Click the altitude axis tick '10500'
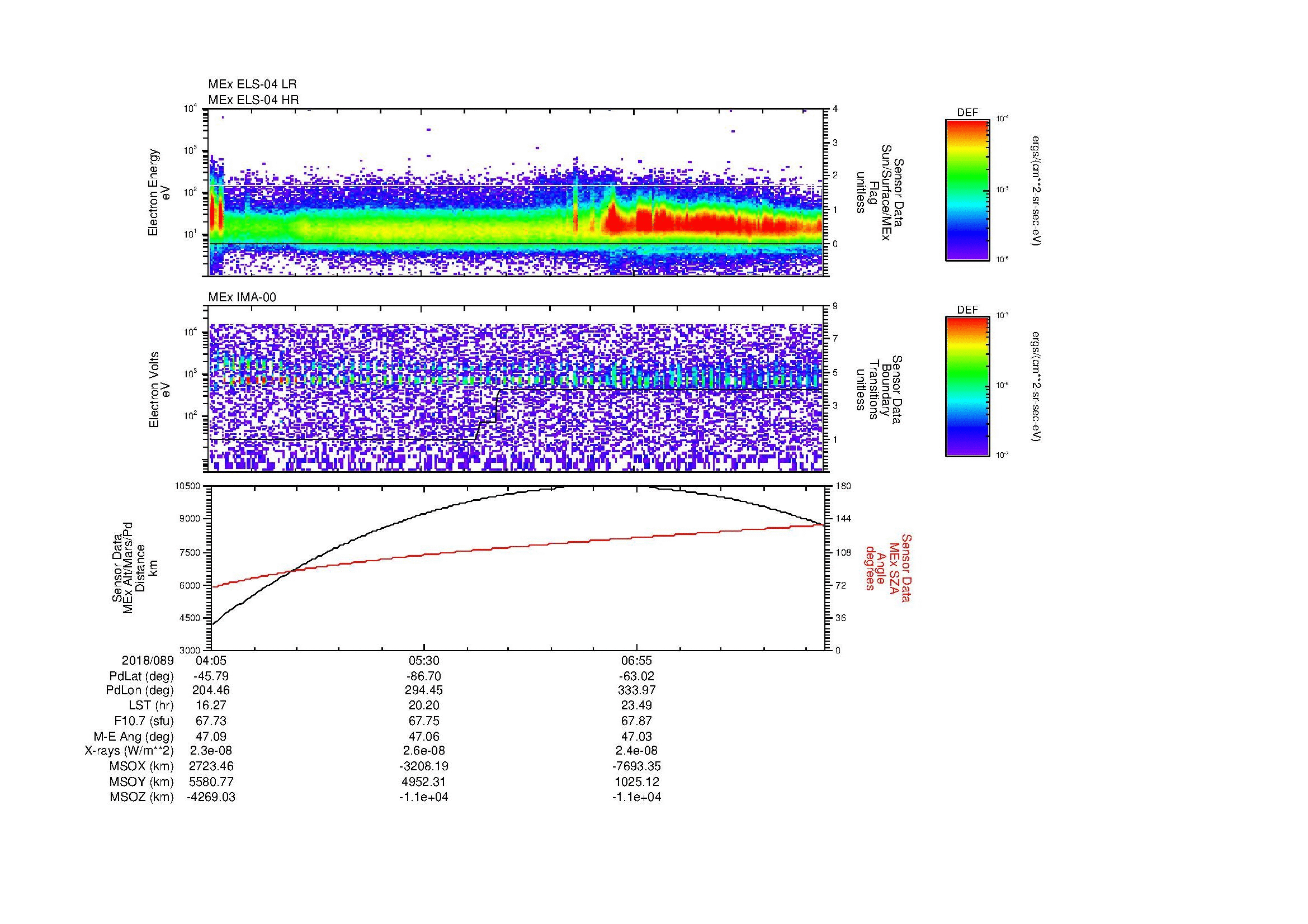The width and height of the screenshot is (1308, 924). pyautogui.click(x=188, y=486)
